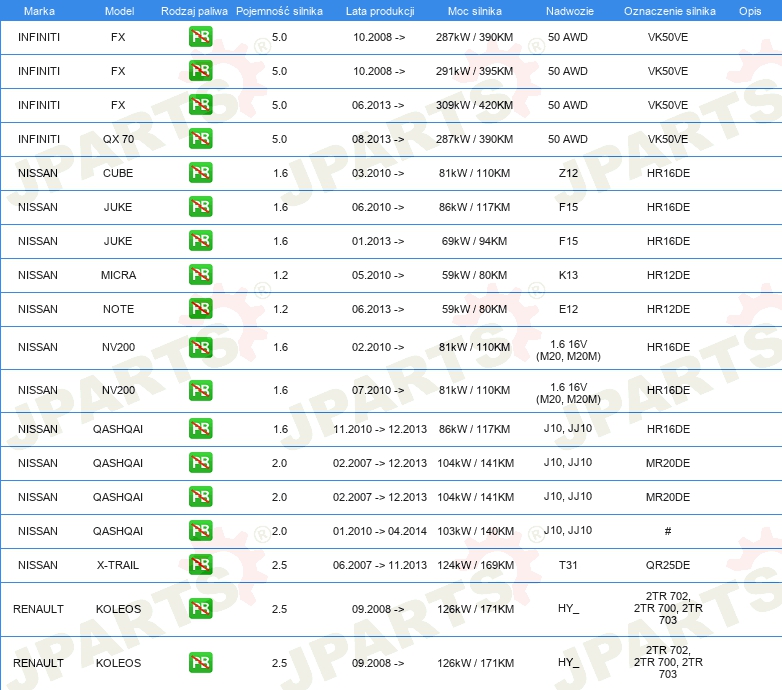Click the Marka column header
This screenshot has height=690, width=782.
click(x=39, y=11)
